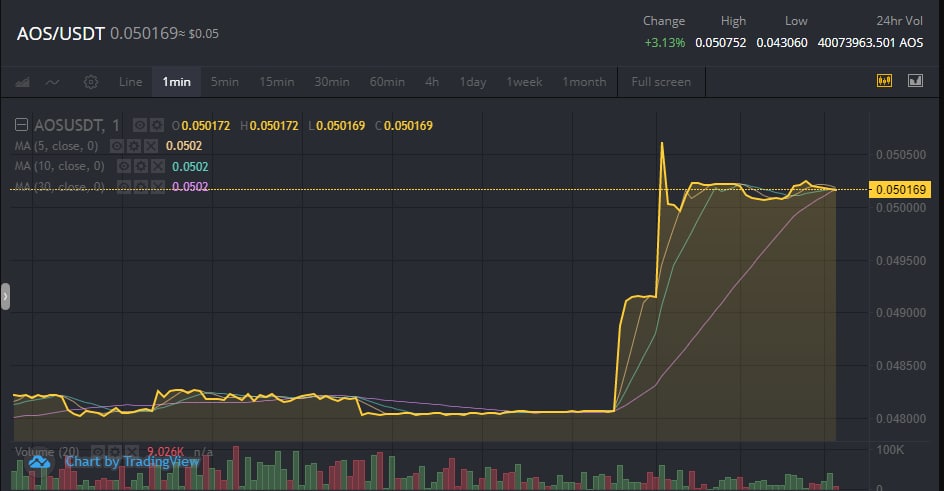Image resolution: width=944 pixels, height=491 pixels.
Task: Click the 24hr Low value 0.043060
Action: click(782, 43)
